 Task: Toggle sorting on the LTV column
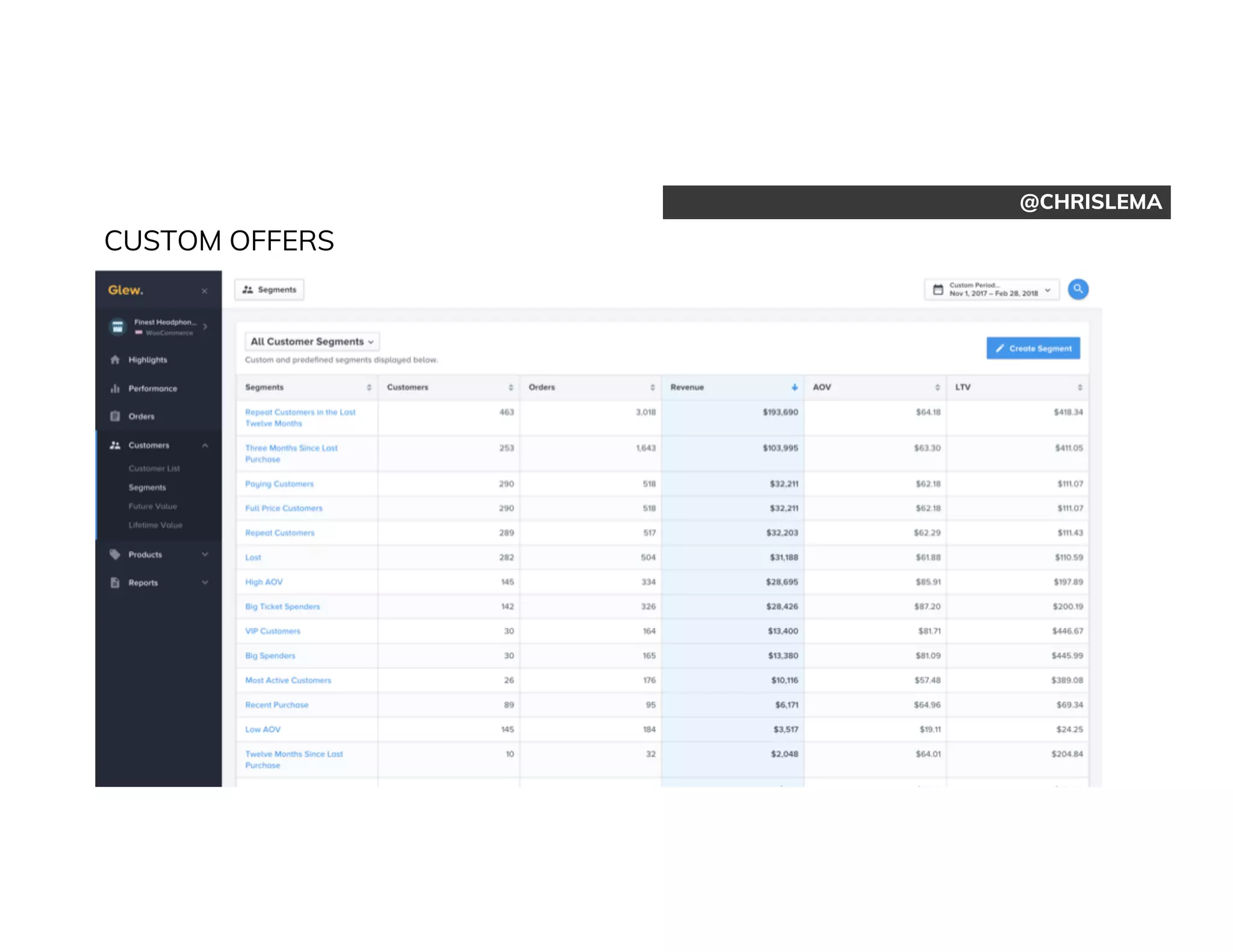pos(1079,388)
